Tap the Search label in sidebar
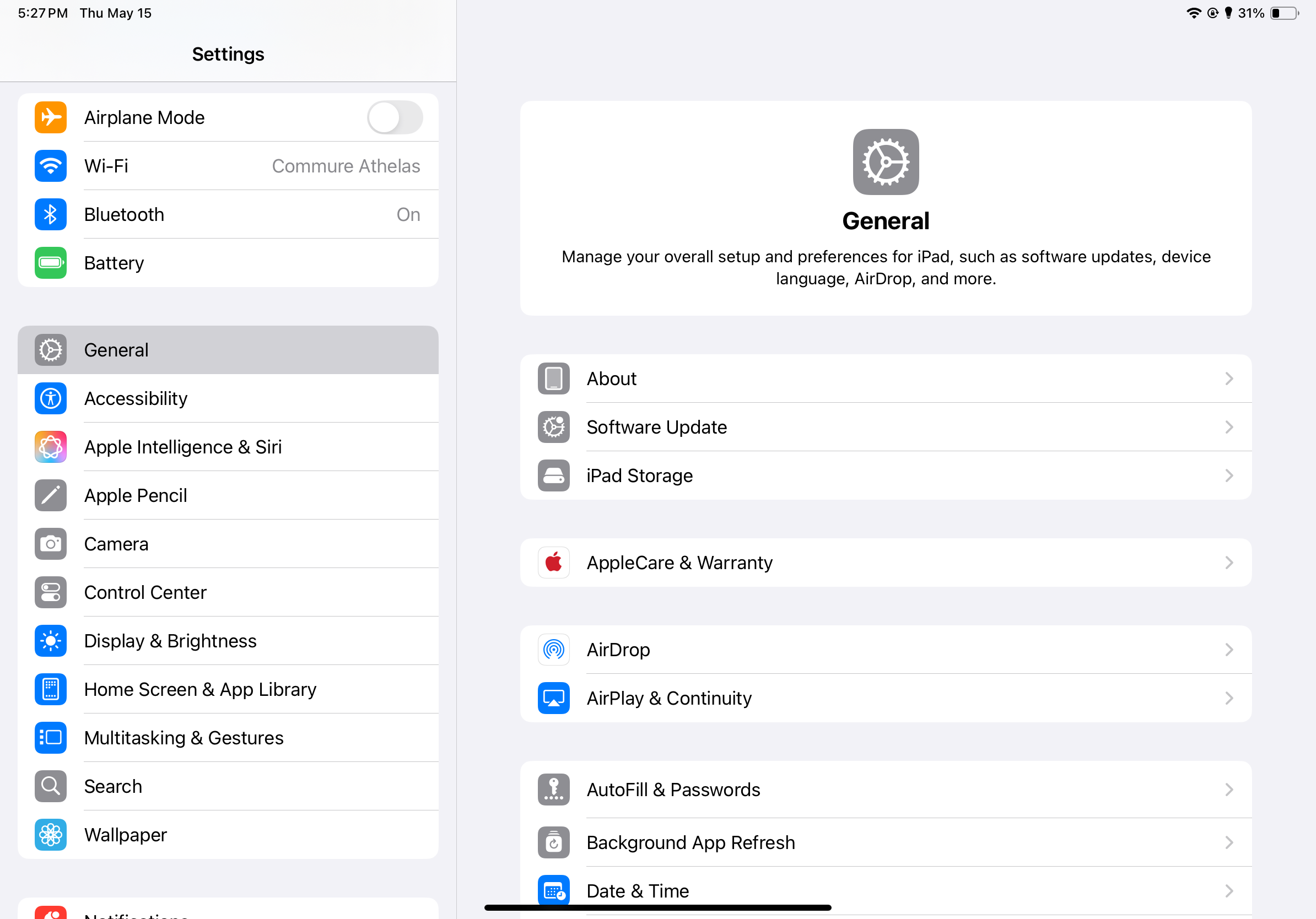1316x919 pixels. coord(113,786)
